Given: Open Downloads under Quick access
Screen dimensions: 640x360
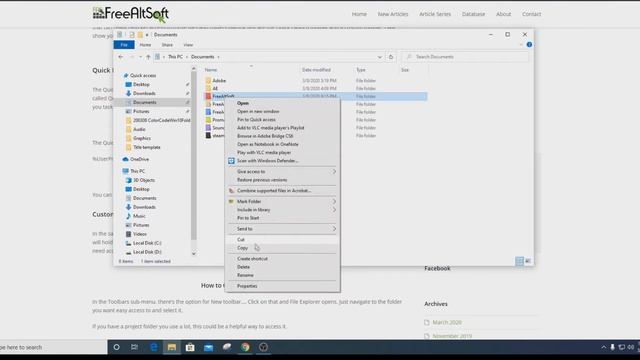Looking at the screenshot, I should [144, 93].
